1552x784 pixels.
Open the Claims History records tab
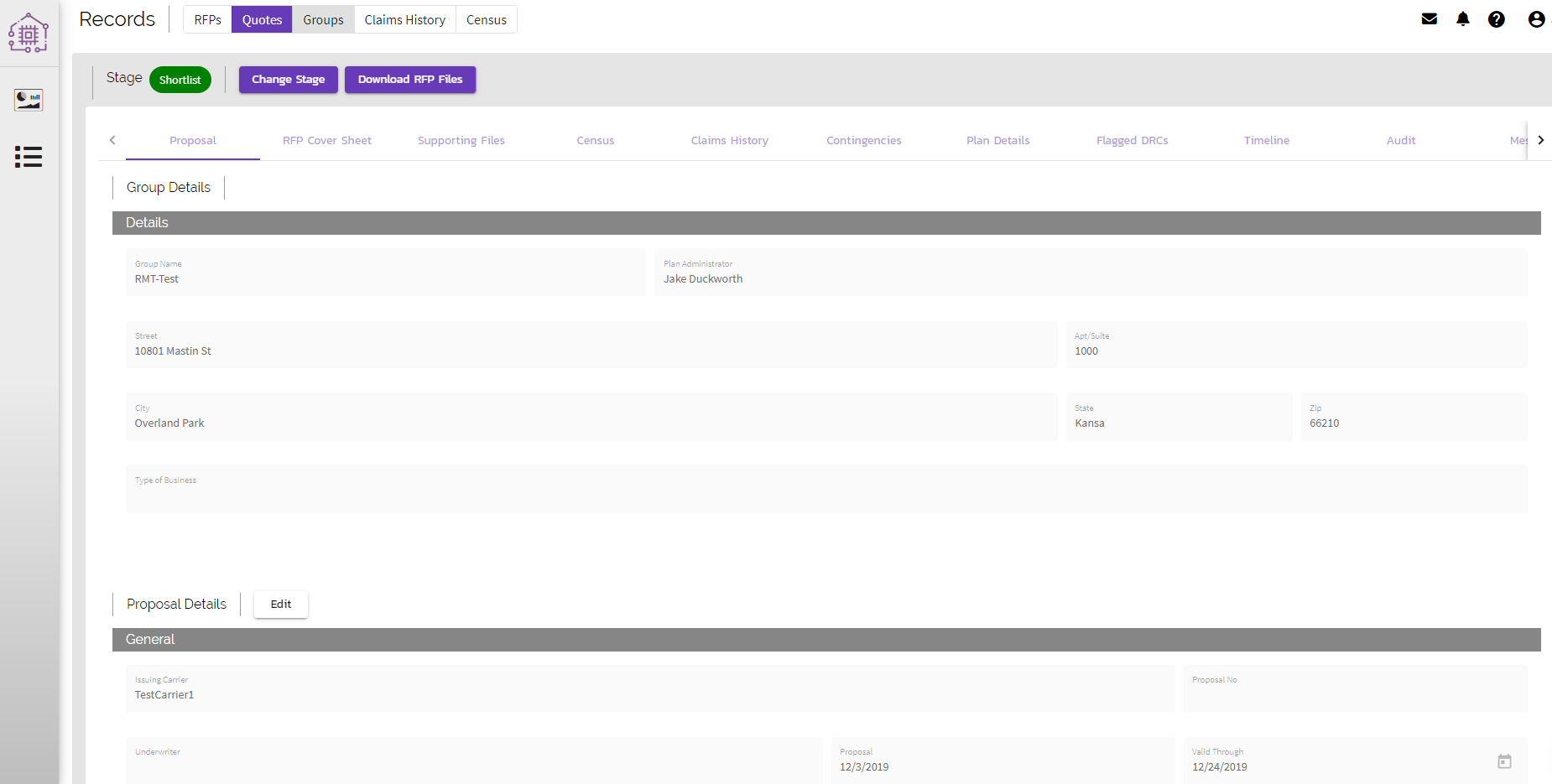[404, 19]
